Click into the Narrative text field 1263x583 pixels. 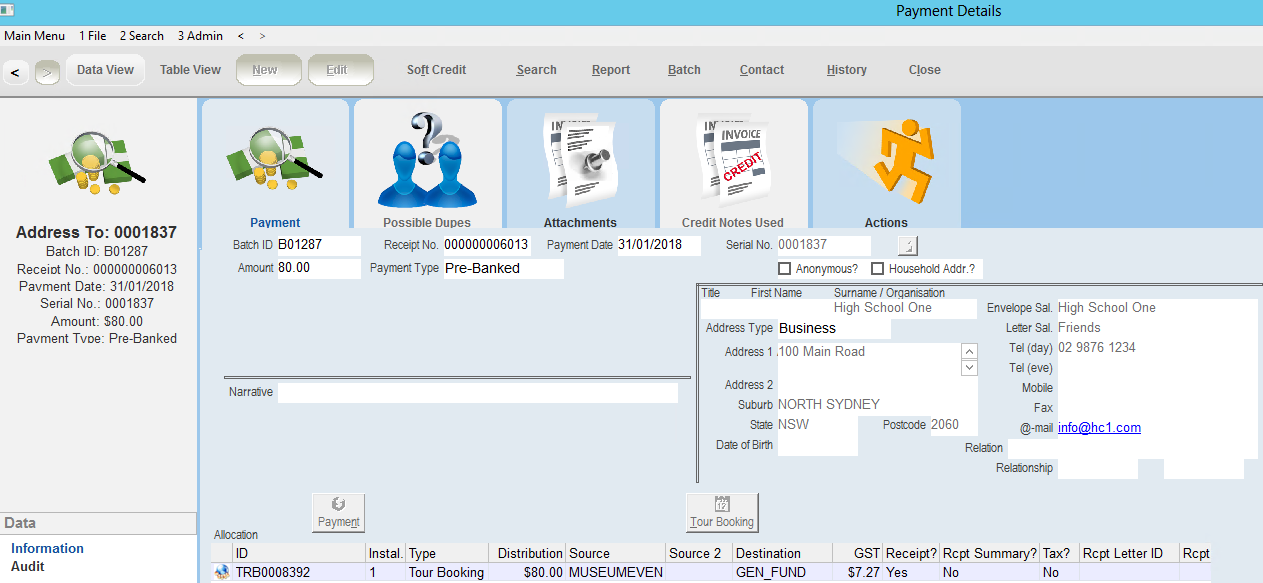[x=477, y=393]
